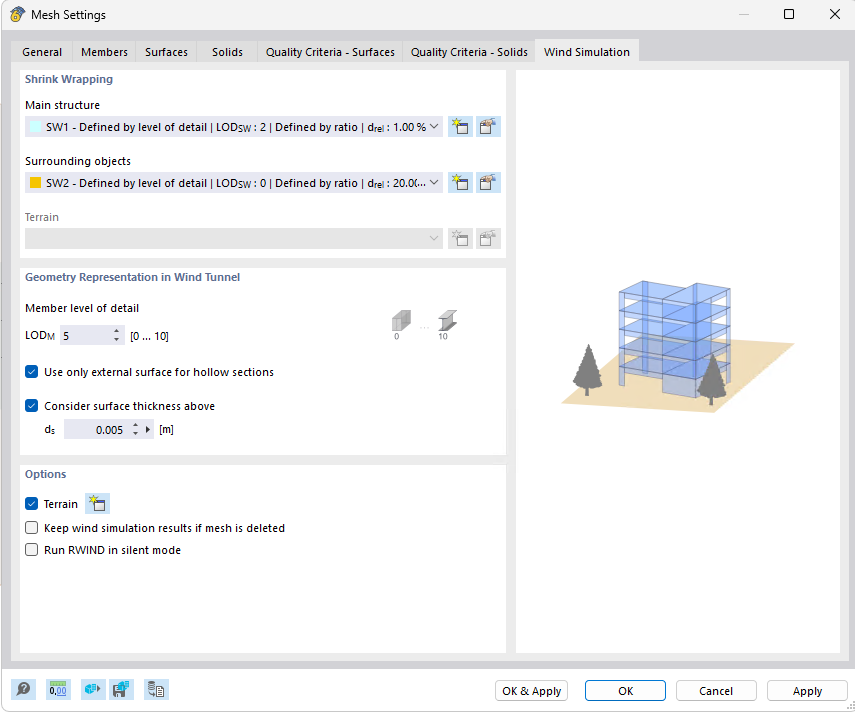Select the Wind Simulation tab

coord(587,52)
